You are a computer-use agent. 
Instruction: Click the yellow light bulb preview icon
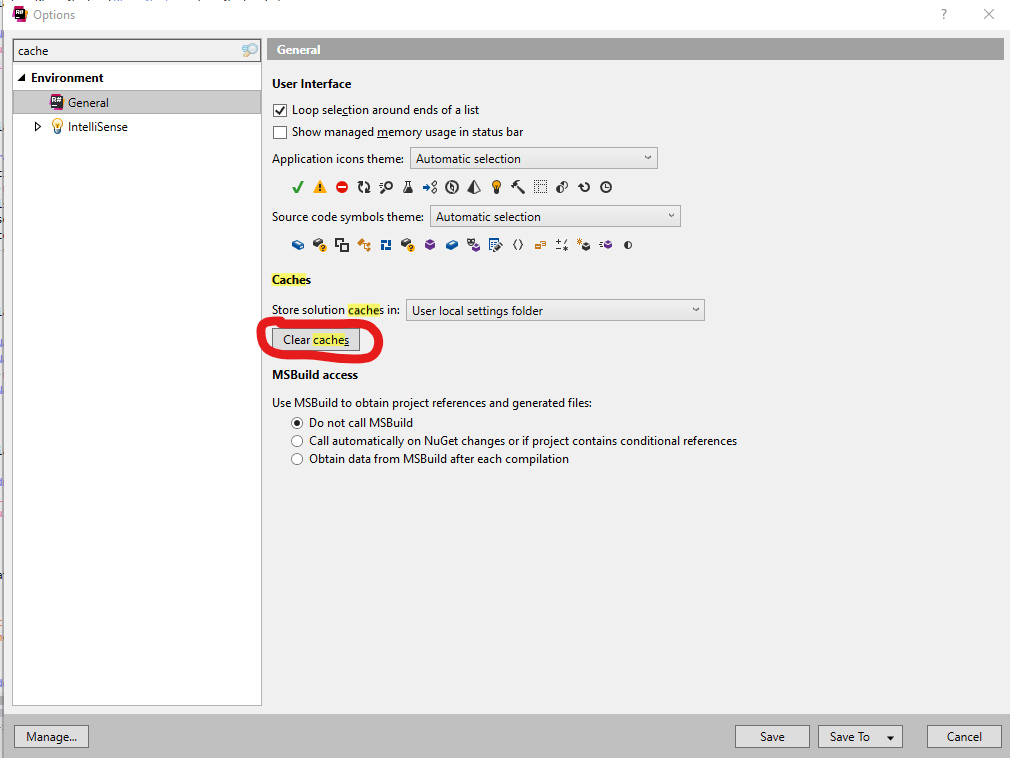click(496, 187)
